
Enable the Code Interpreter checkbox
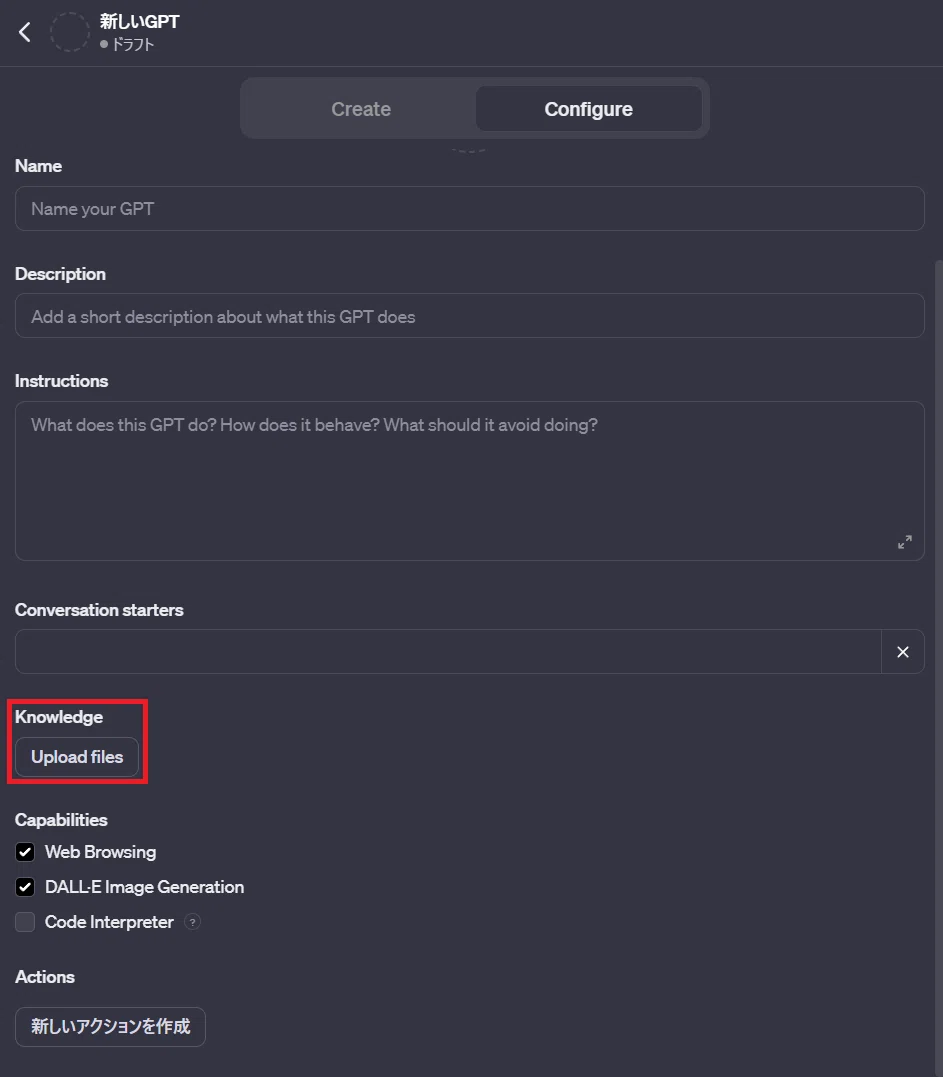pyautogui.click(x=25, y=922)
